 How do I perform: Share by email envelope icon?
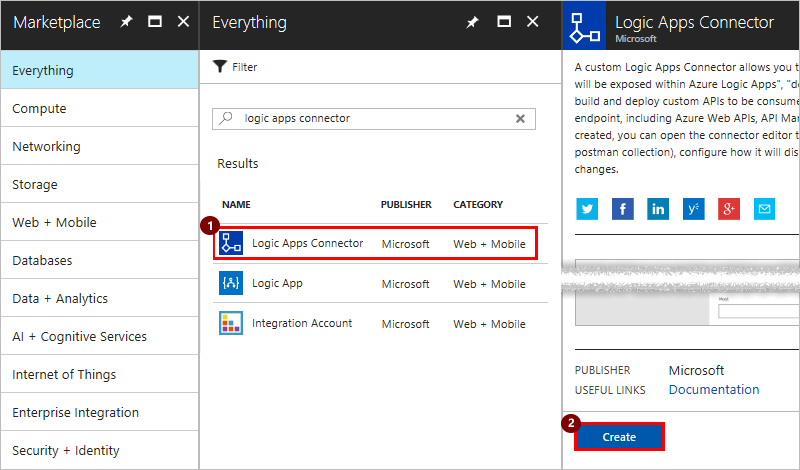point(764,208)
